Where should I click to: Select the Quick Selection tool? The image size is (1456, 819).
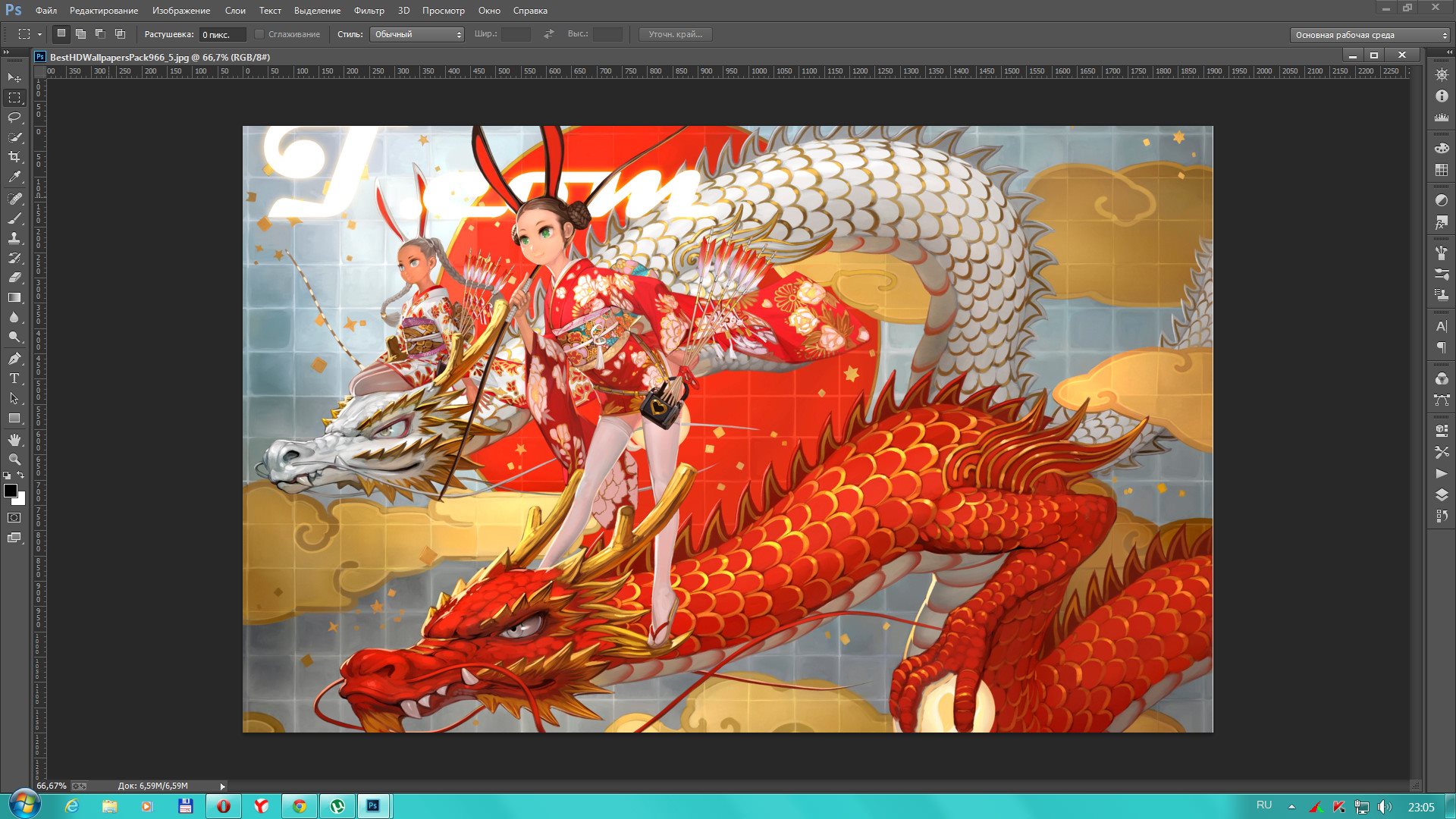14,137
